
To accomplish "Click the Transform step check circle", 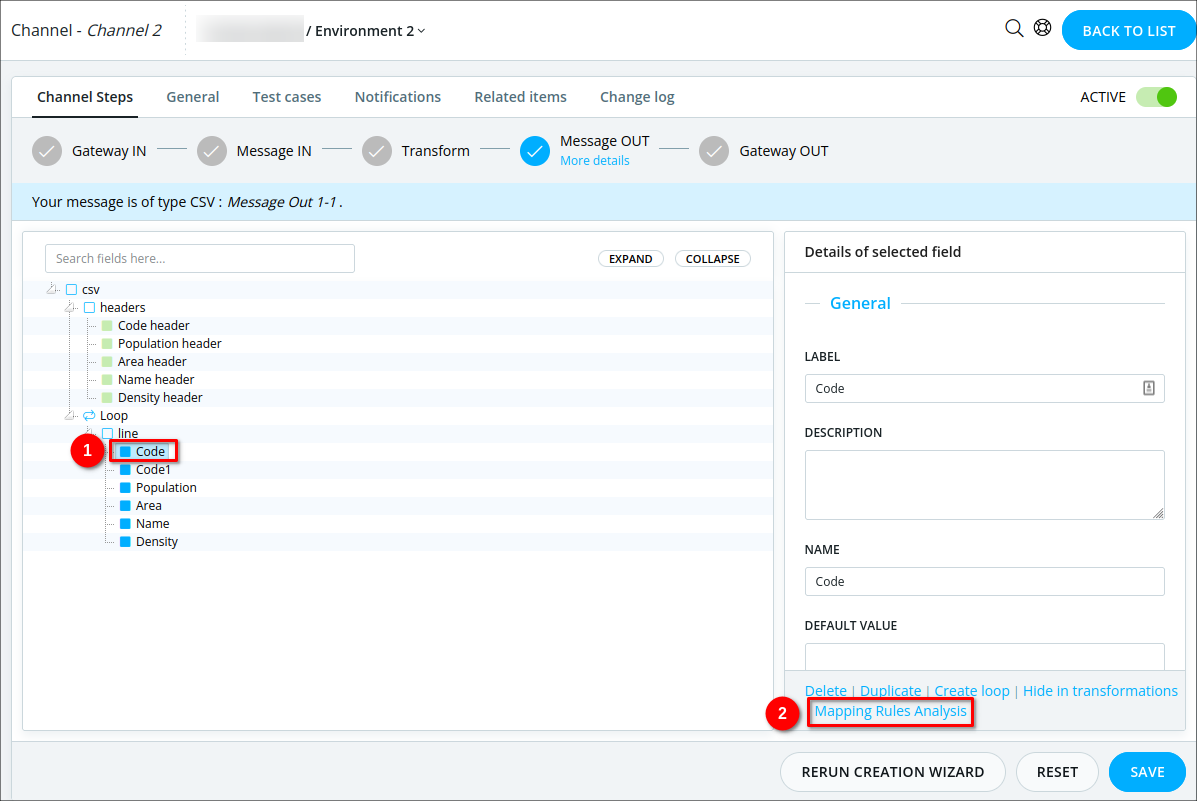I will pos(376,151).
